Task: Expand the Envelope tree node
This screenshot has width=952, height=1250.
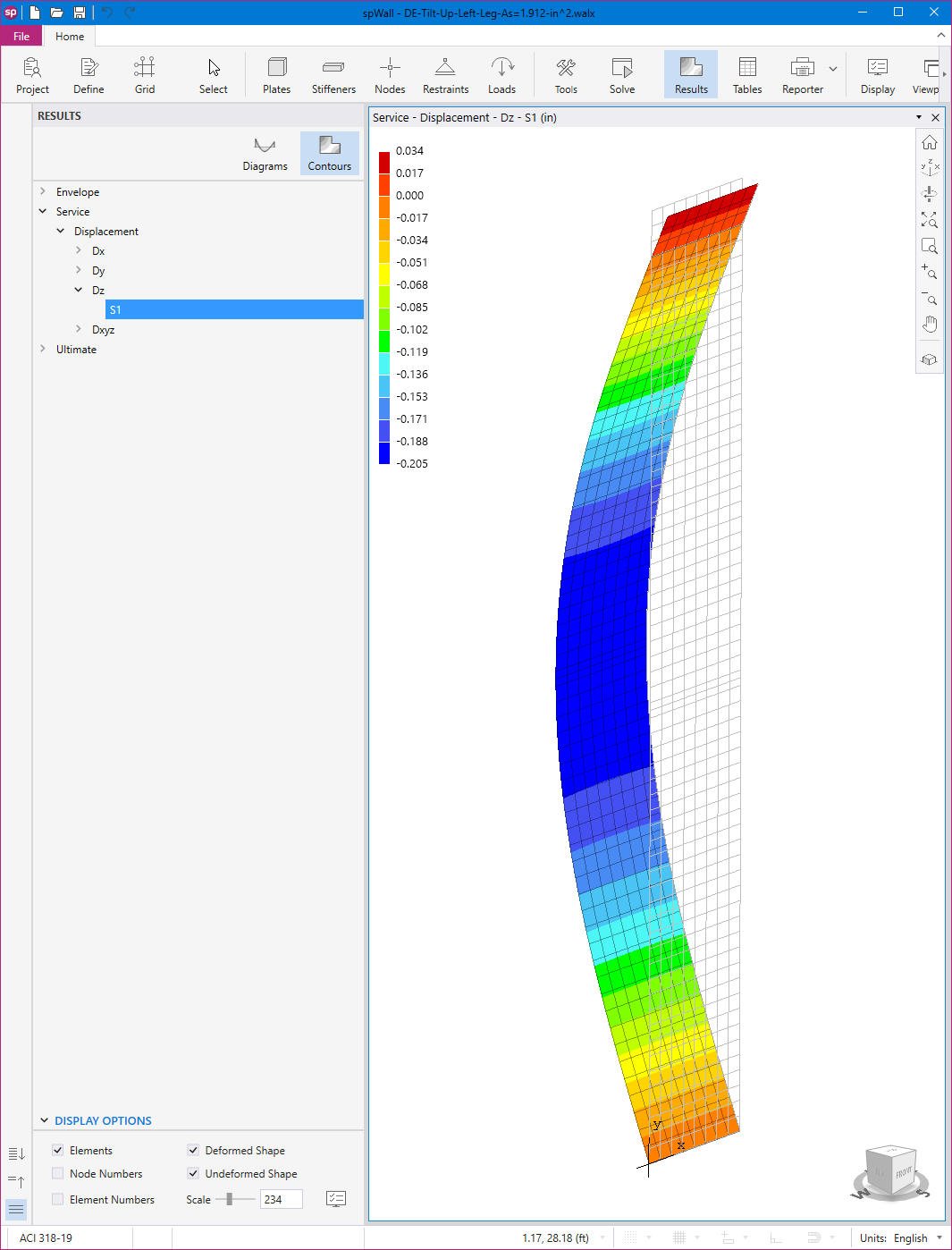Action: [43, 191]
